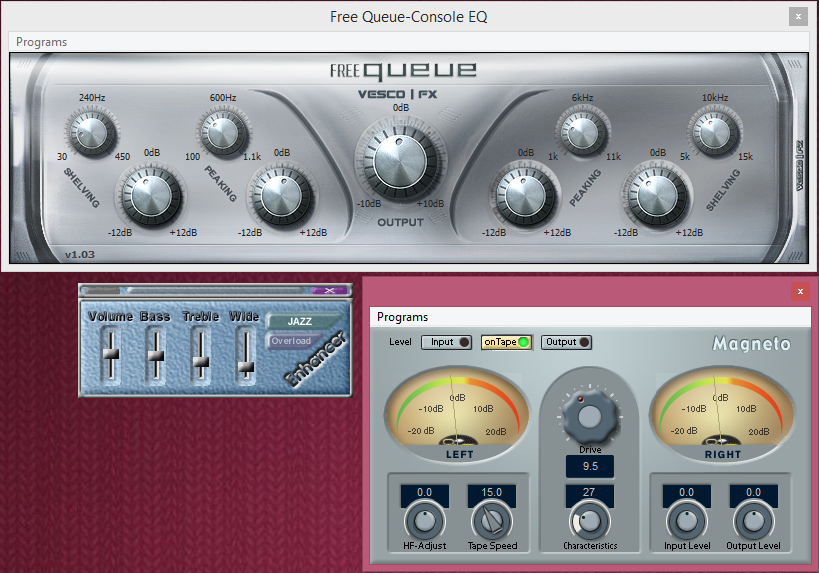Click the Bass slider in Enhancer

click(x=156, y=355)
